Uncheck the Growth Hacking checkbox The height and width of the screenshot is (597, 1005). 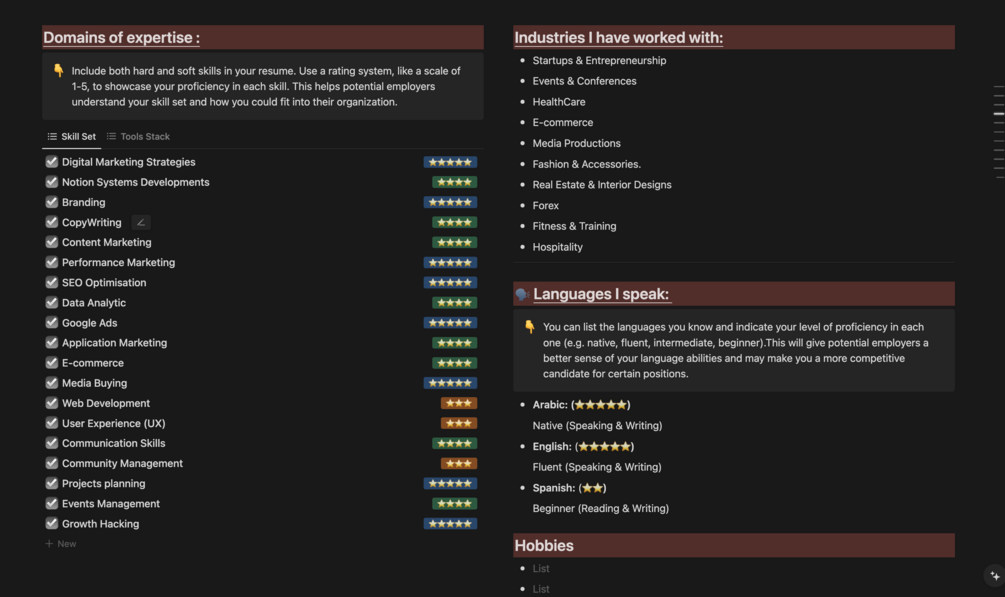tap(52, 524)
